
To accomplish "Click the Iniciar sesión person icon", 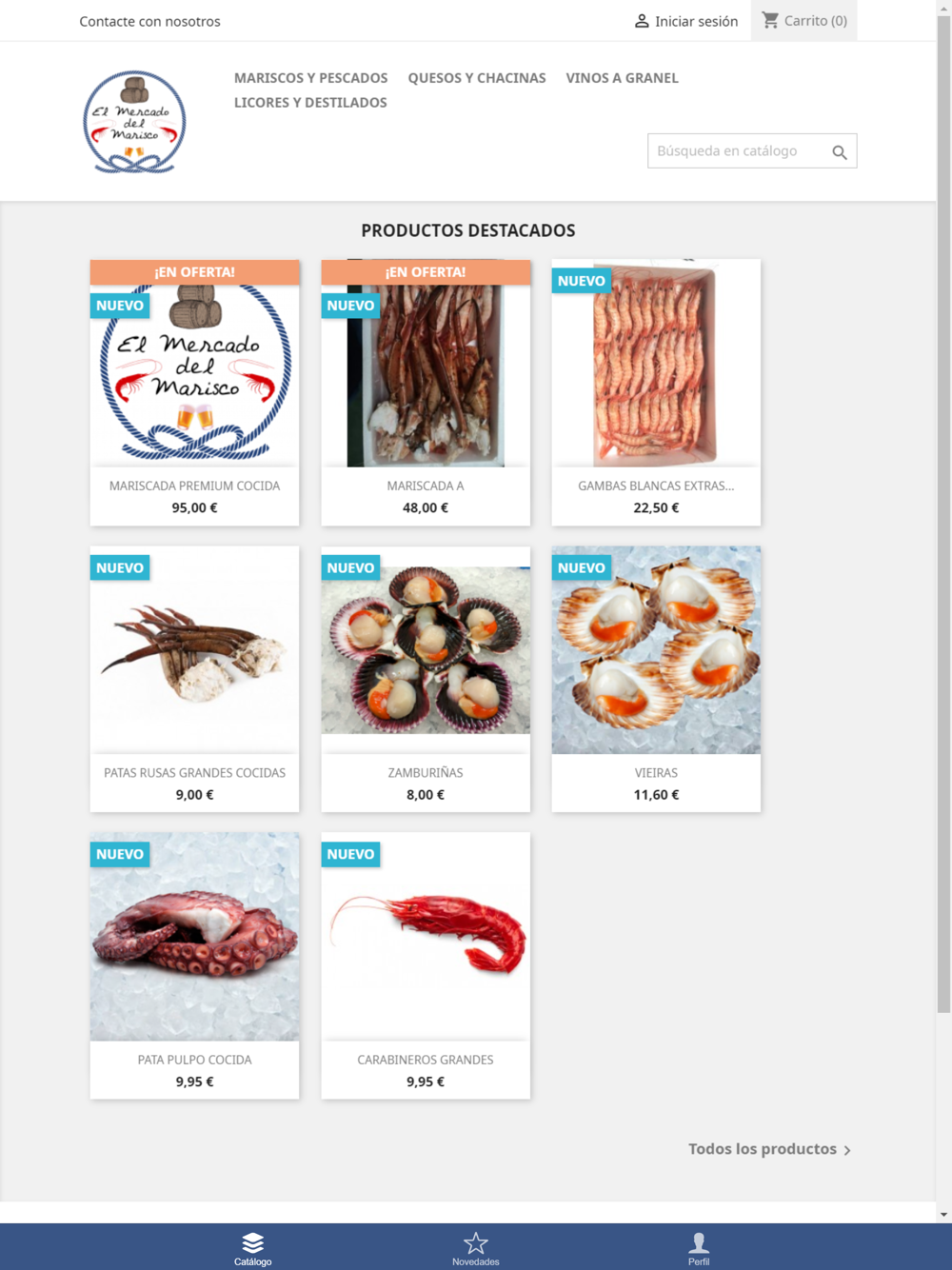I will tap(642, 21).
